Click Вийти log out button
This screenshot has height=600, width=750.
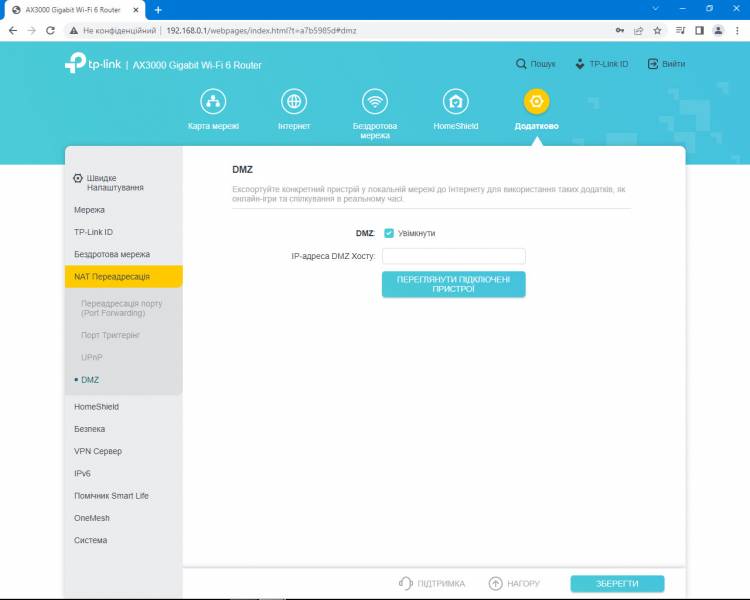[666, 64]
